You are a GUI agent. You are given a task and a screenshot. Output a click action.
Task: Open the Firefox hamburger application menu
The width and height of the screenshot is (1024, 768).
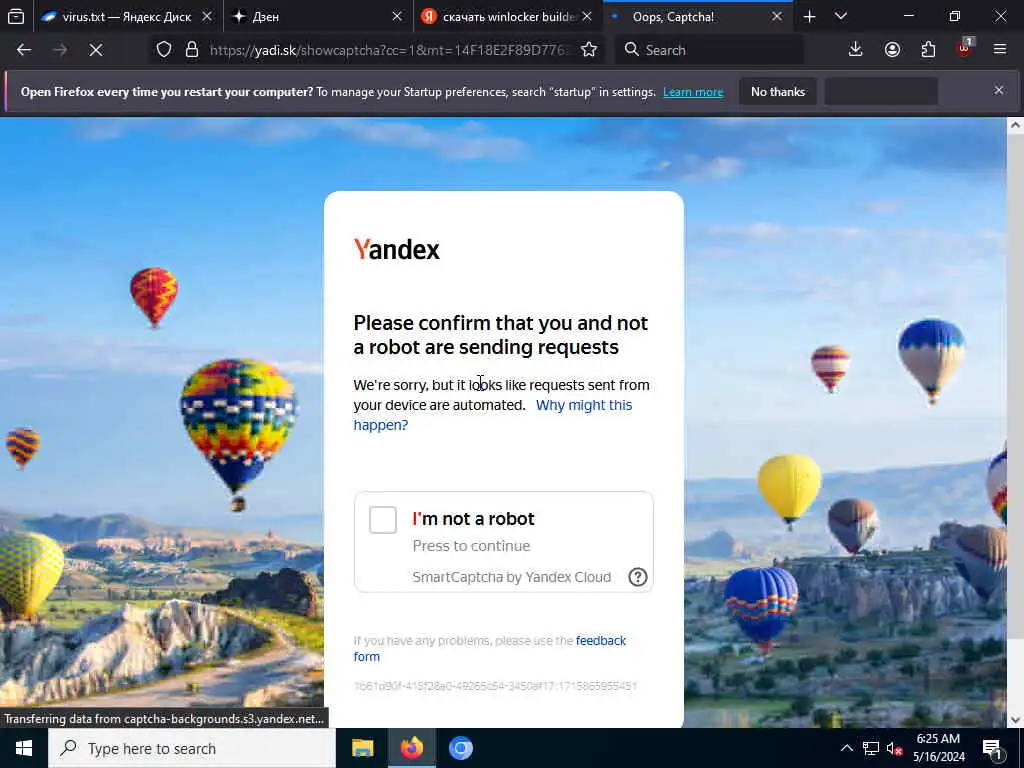[1000, 50]
